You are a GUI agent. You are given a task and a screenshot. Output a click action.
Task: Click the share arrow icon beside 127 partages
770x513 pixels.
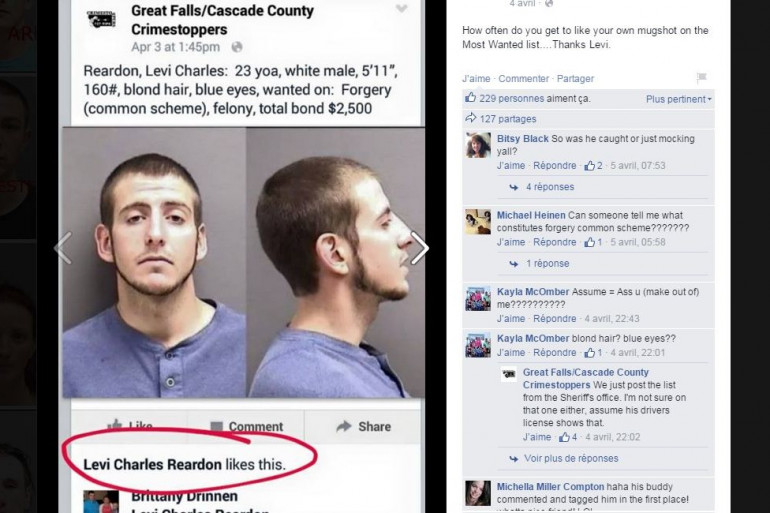pyautogui.click(x=470, y=118)
